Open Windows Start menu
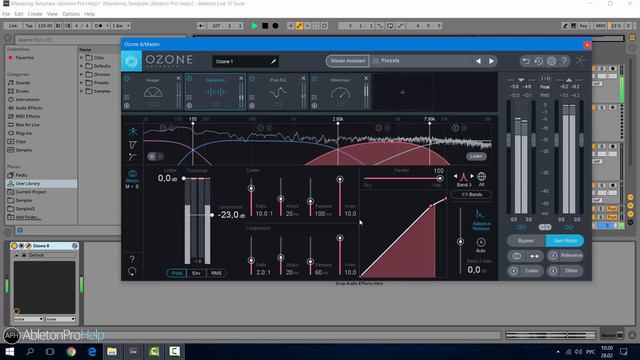The width and height of the screenshot is (640, 360). pos(9,352)
